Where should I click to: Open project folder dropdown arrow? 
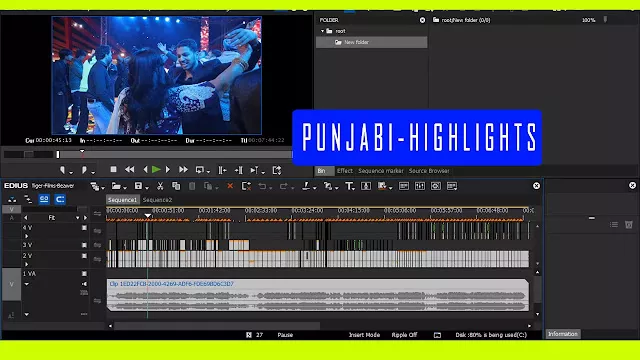125,188
